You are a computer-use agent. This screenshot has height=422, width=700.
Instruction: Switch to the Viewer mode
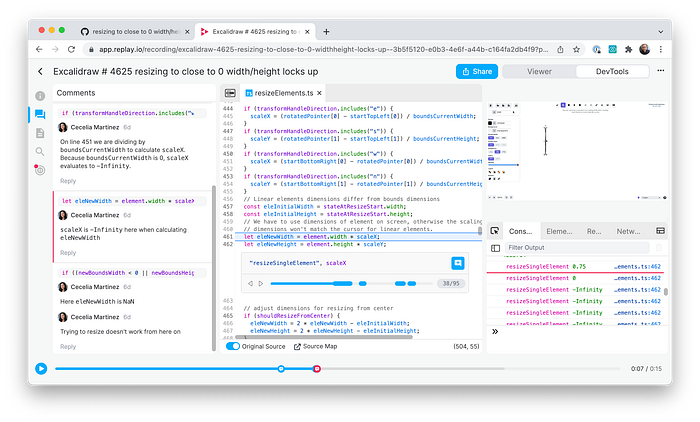[538, 71]
